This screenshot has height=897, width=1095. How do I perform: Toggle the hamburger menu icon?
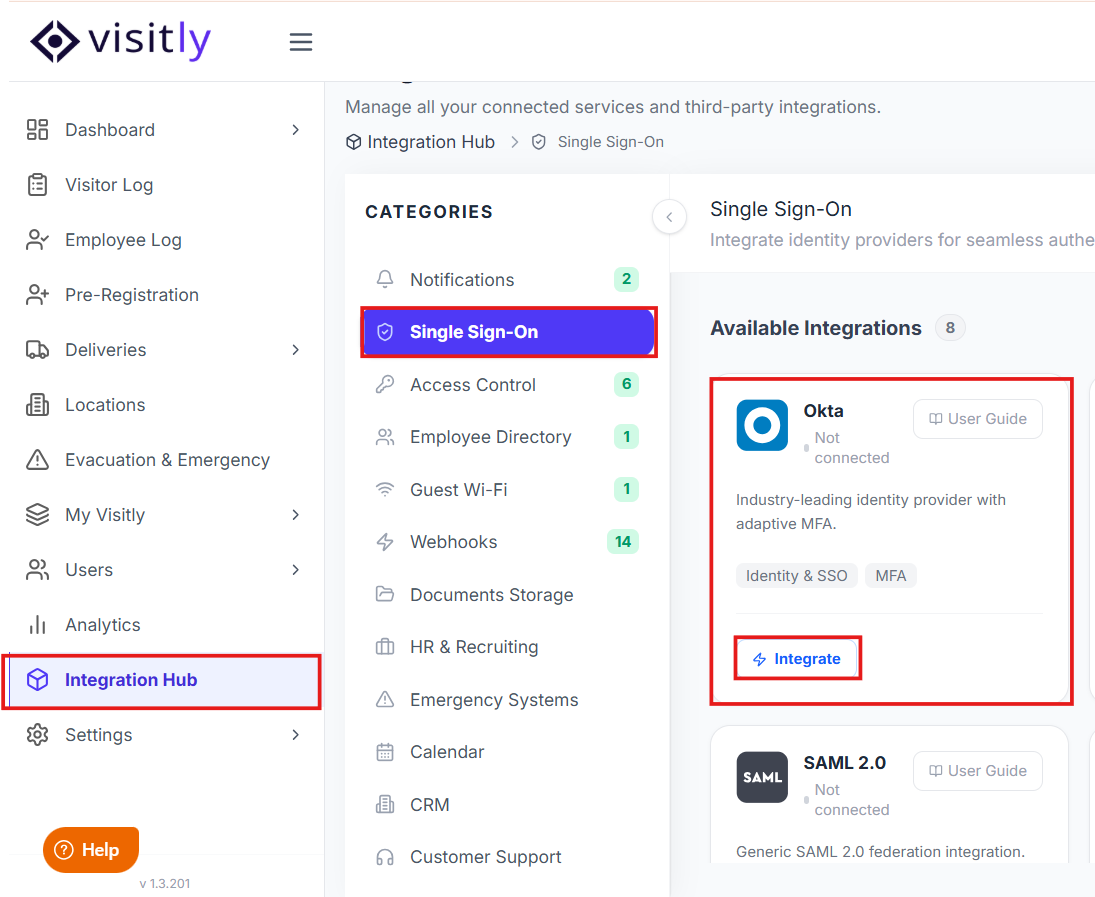pyautogui.click(x=301, y=42)
